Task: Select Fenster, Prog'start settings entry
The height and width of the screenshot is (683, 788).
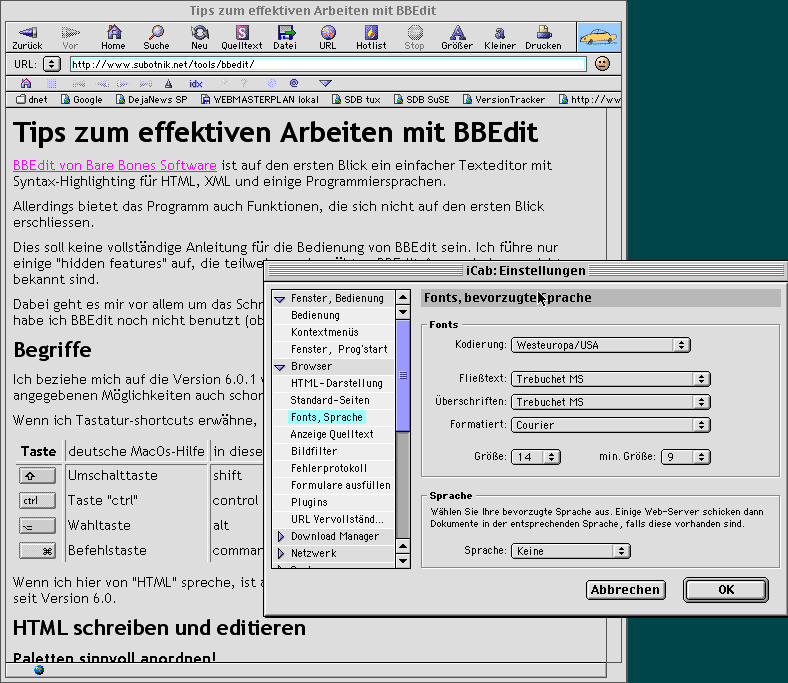Action: [x=339, y=349]
